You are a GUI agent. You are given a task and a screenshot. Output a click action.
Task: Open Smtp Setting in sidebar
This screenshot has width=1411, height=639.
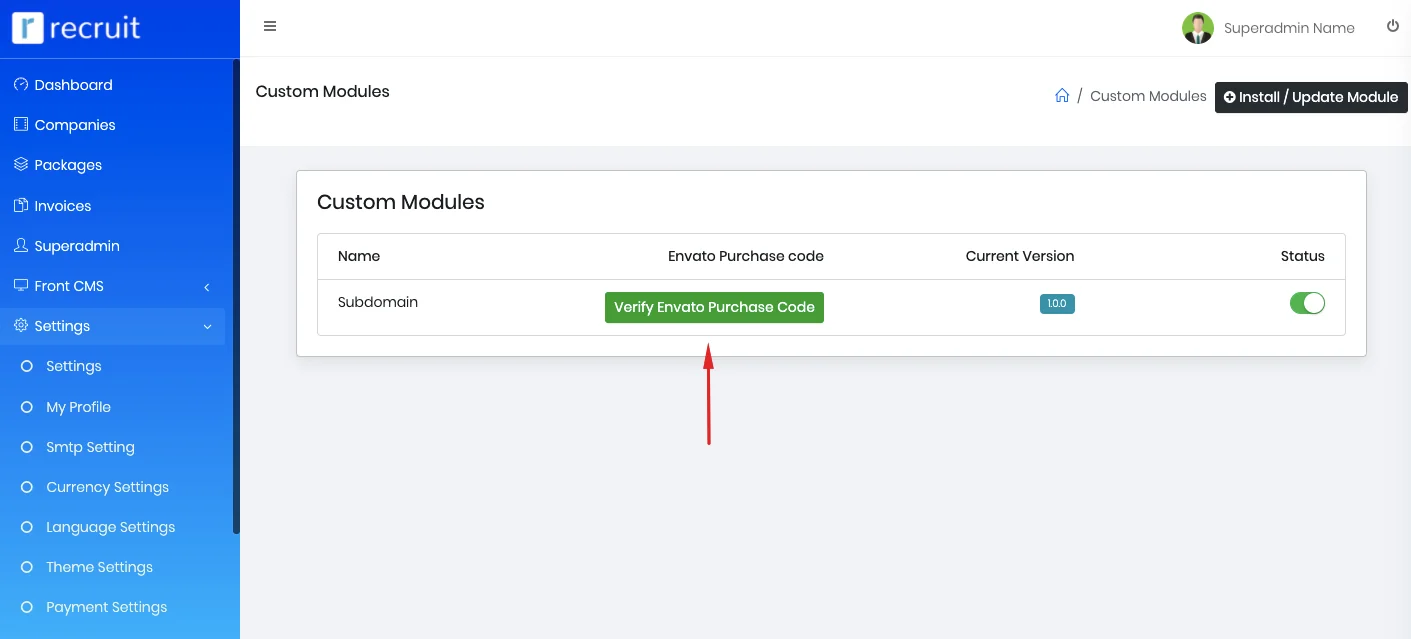[90, 447]
